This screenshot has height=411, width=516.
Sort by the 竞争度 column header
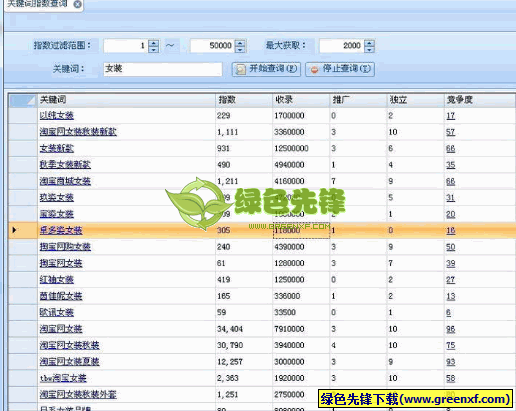(480, 100)
